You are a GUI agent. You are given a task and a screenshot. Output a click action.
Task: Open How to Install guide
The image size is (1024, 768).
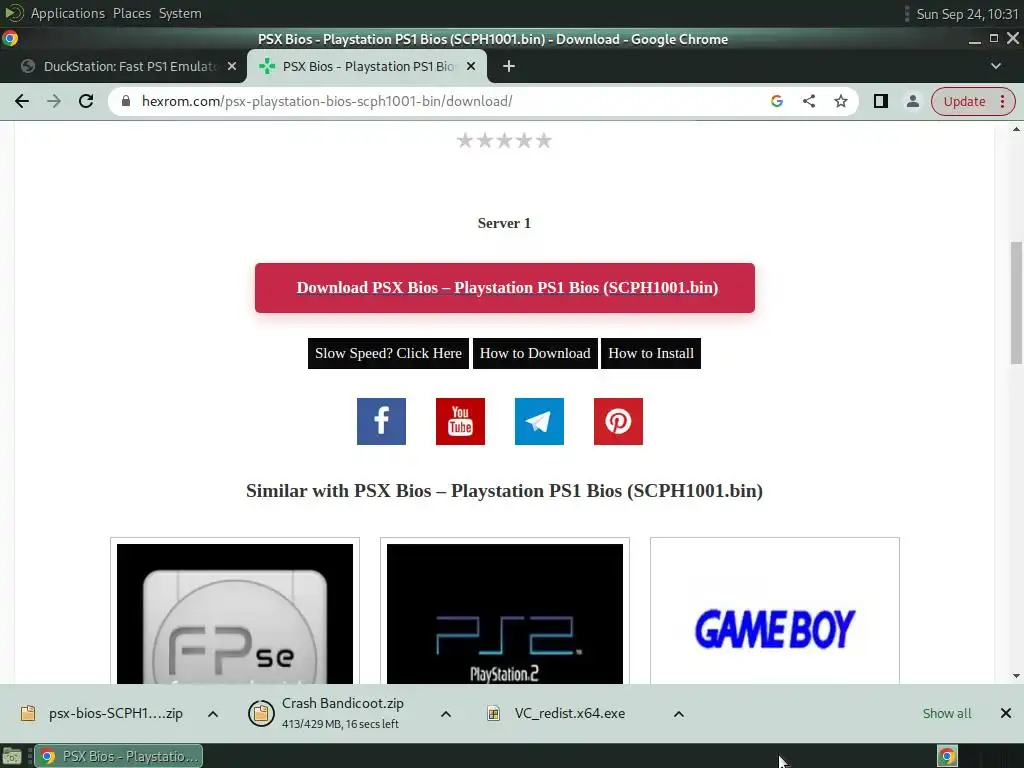(651, 353)
